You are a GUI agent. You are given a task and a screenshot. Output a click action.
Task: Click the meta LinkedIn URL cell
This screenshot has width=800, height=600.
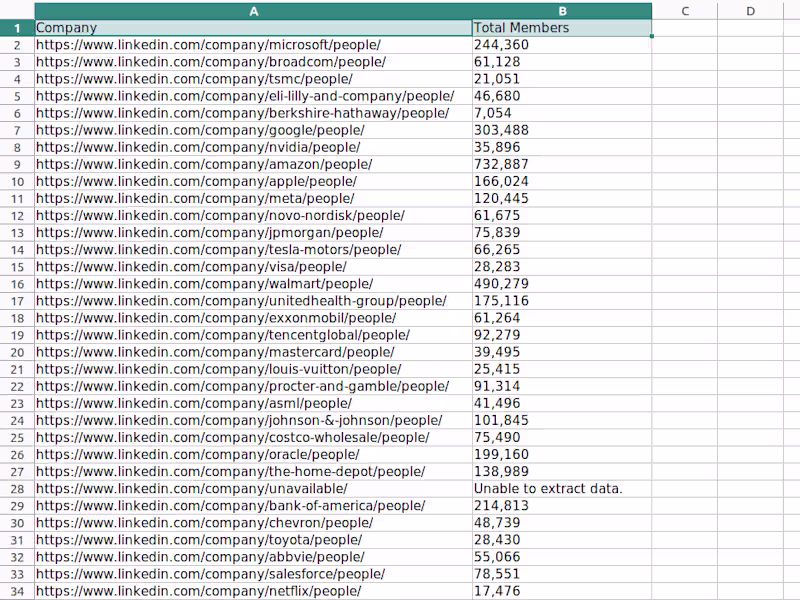(x=254, y=198)
